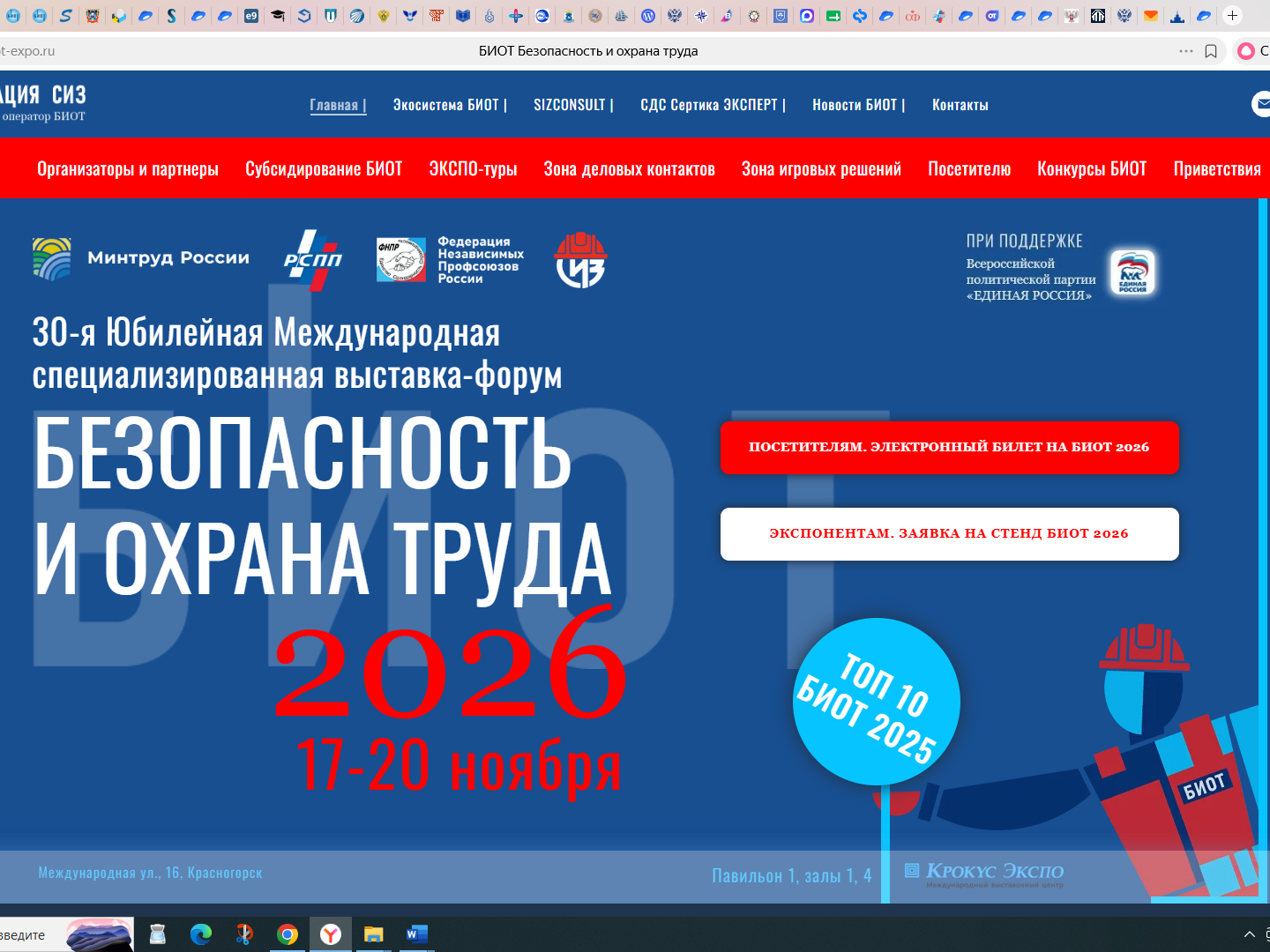Select the black building columns icon tab
Viewport: 1270px width, 952px height.
(x=1098, y=16)
